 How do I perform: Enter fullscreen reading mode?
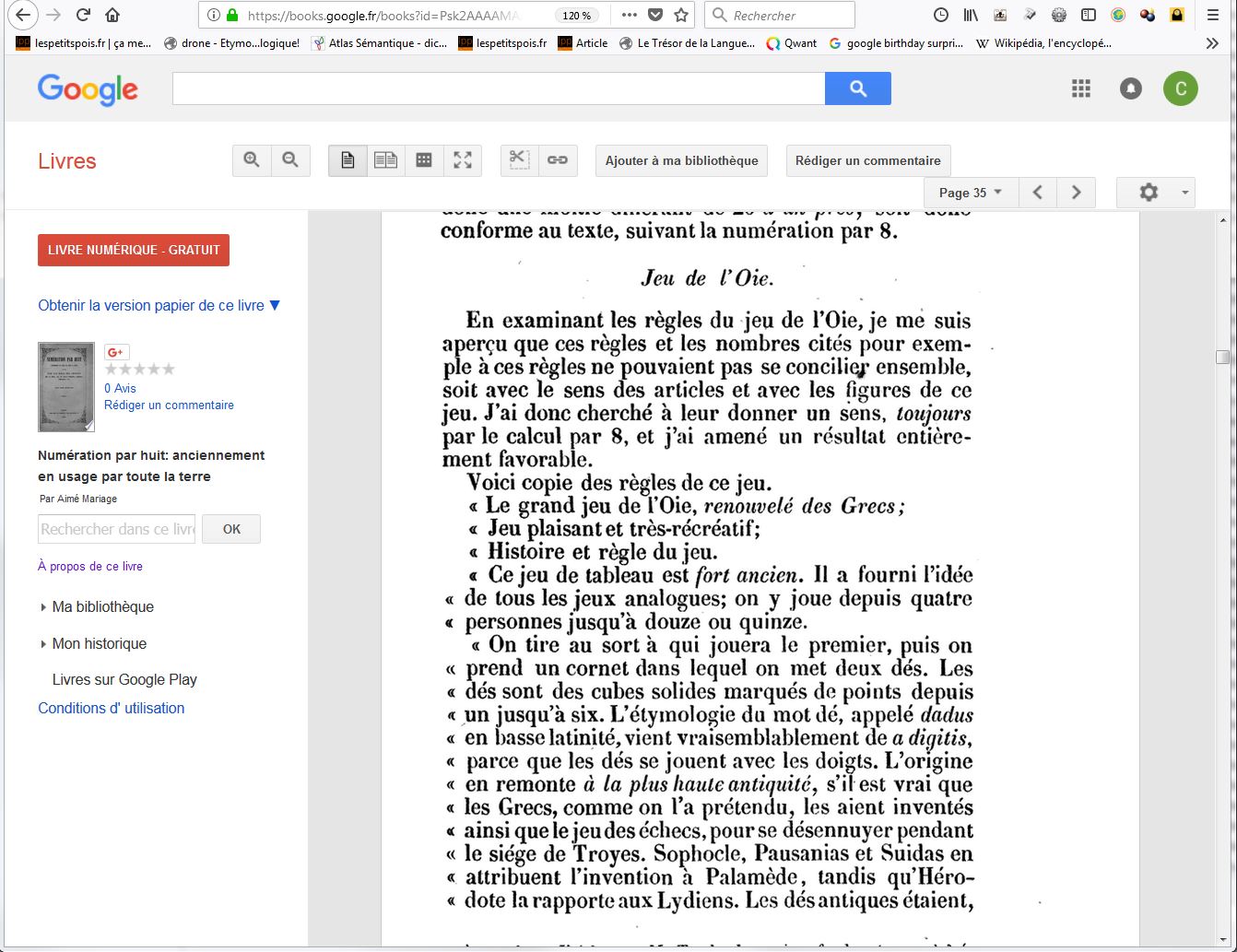(x=463, y=160)
